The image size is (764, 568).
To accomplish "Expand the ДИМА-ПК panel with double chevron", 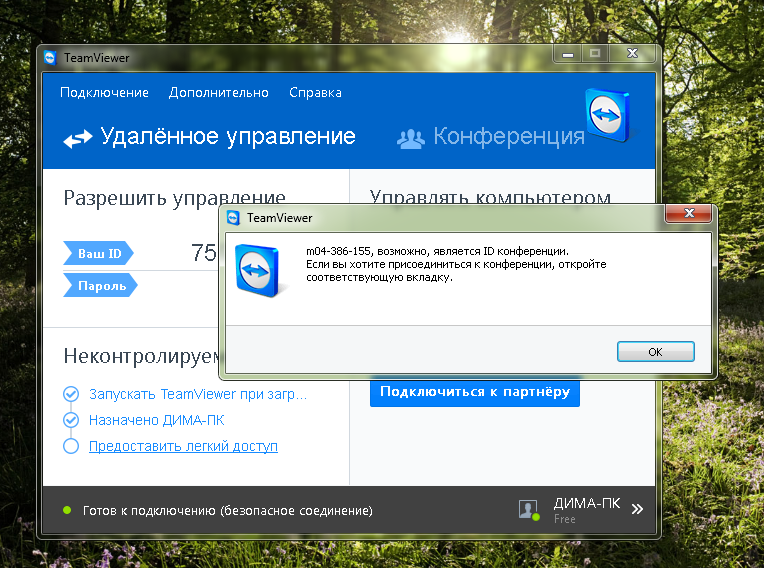I will click(x=637, y=509).
